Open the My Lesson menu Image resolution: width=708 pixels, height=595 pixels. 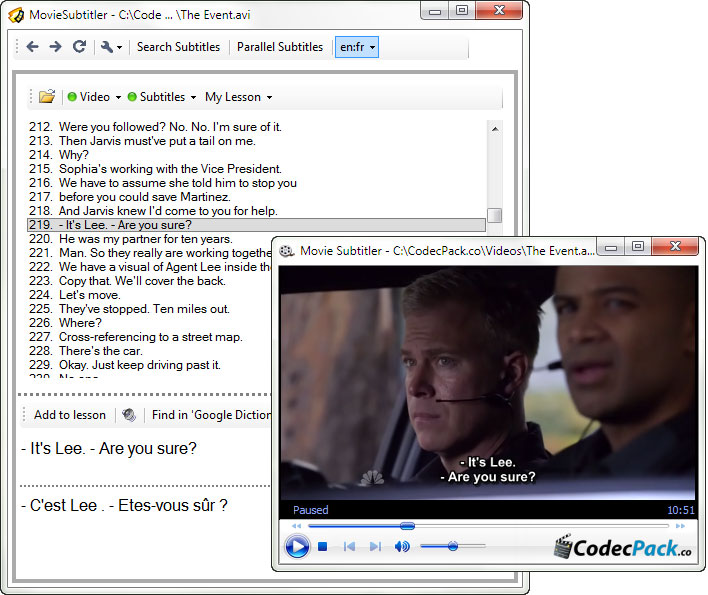pyautogui.click(x=238, y=97)
